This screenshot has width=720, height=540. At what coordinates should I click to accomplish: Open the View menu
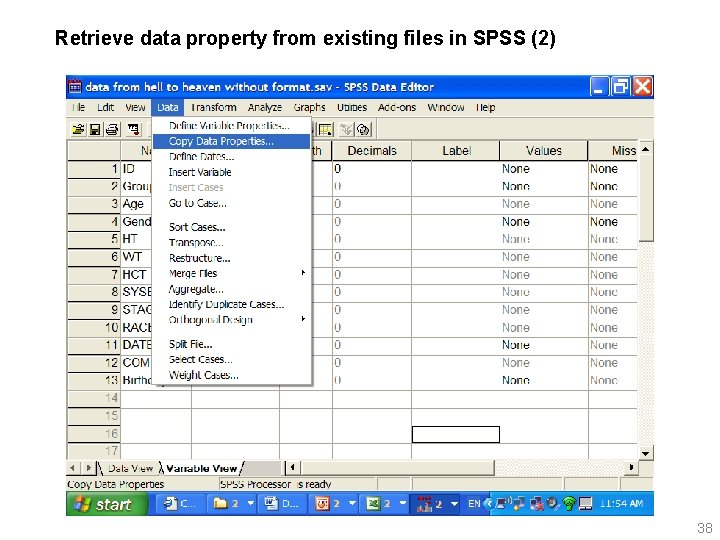[x=135, y=107]
